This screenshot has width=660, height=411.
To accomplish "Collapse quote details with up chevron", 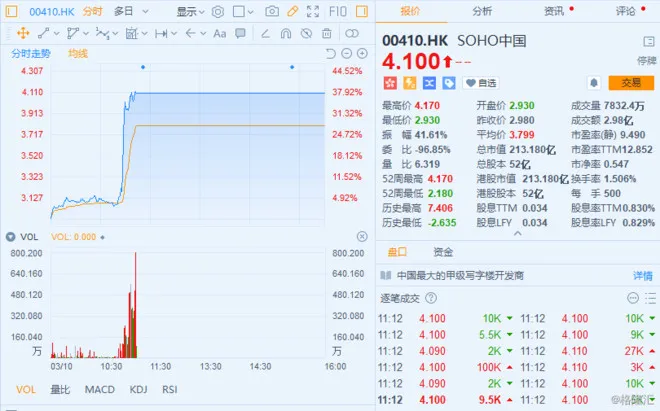I will pos(518,233).
